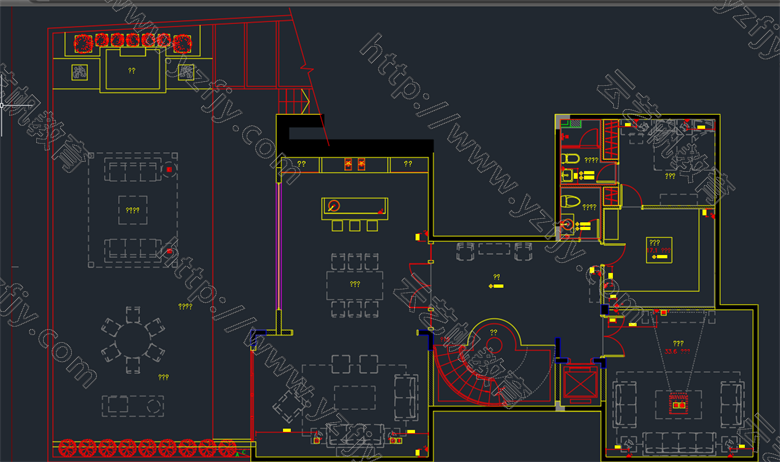Click the yellow level marker in central hall
The image size is (780, 462).
[x=496, y=286]
